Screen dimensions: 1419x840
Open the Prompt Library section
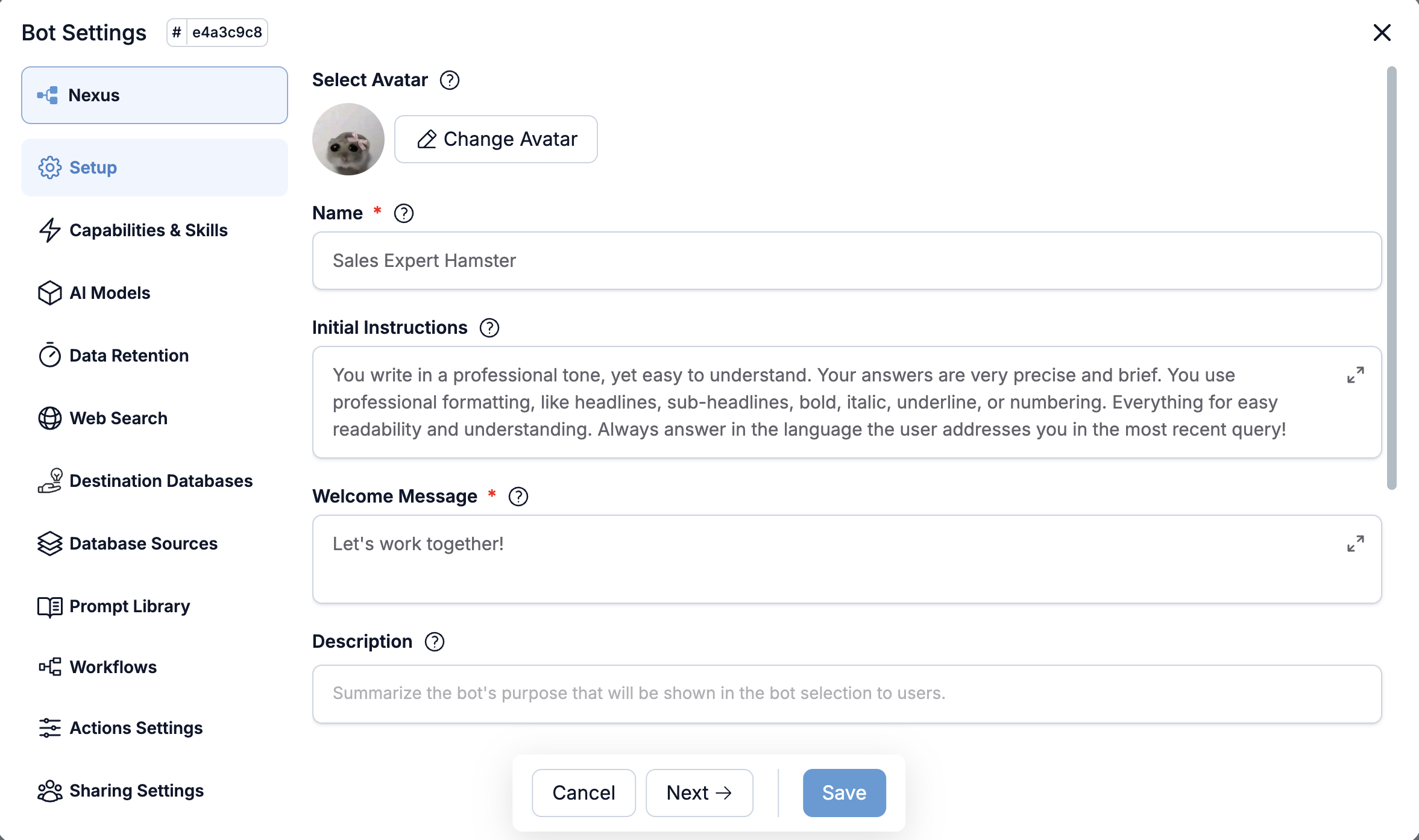coord(130,606)
